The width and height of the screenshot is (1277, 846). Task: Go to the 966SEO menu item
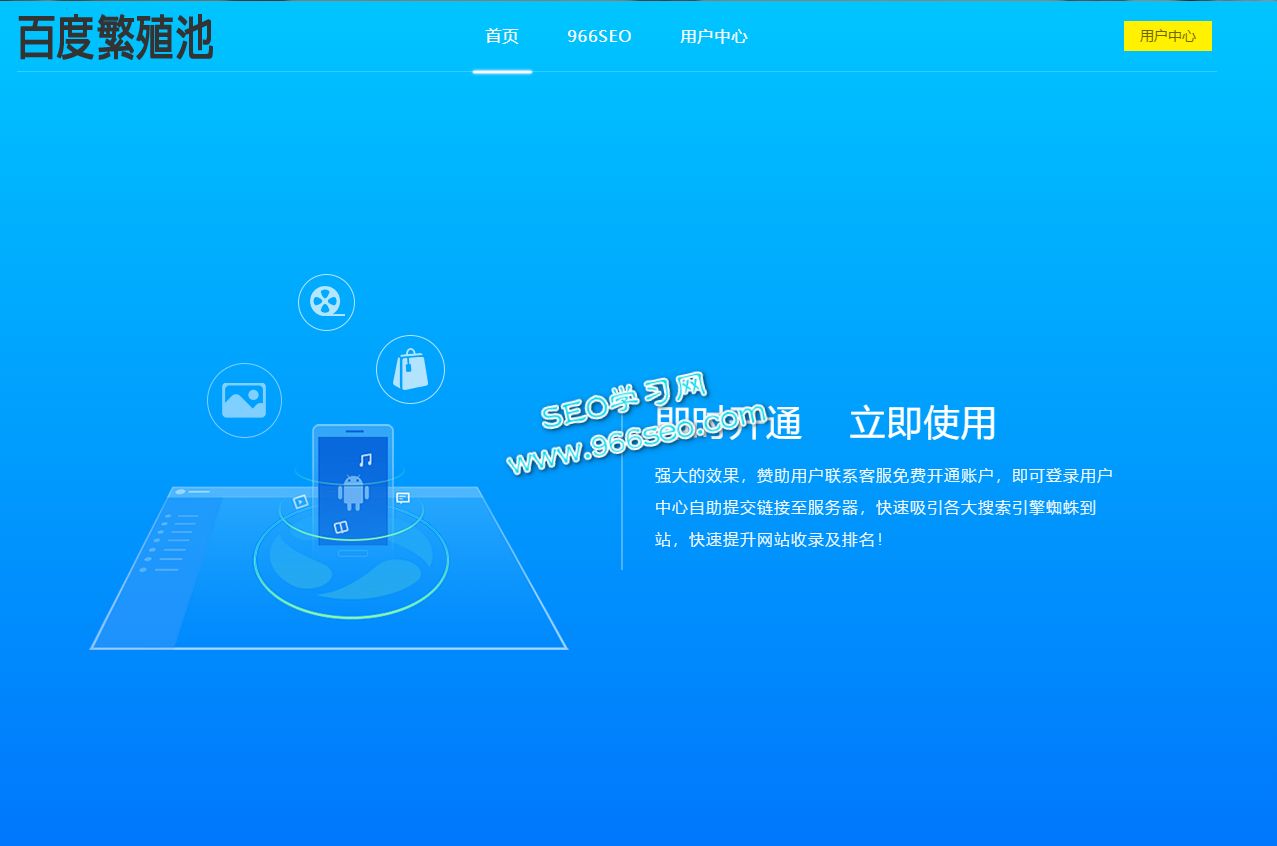[599, 37]
